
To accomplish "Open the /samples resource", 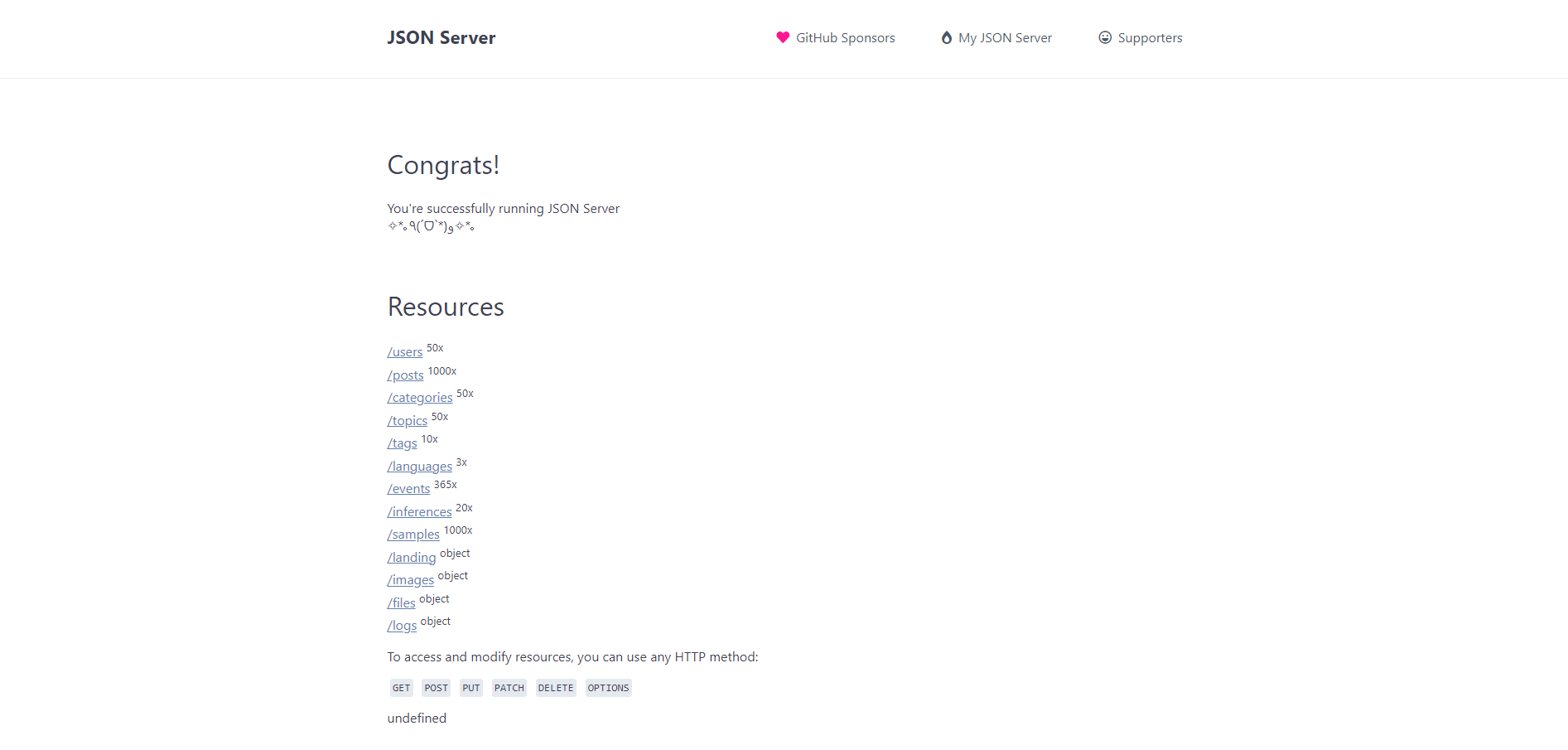I will (x=413, y=535).
